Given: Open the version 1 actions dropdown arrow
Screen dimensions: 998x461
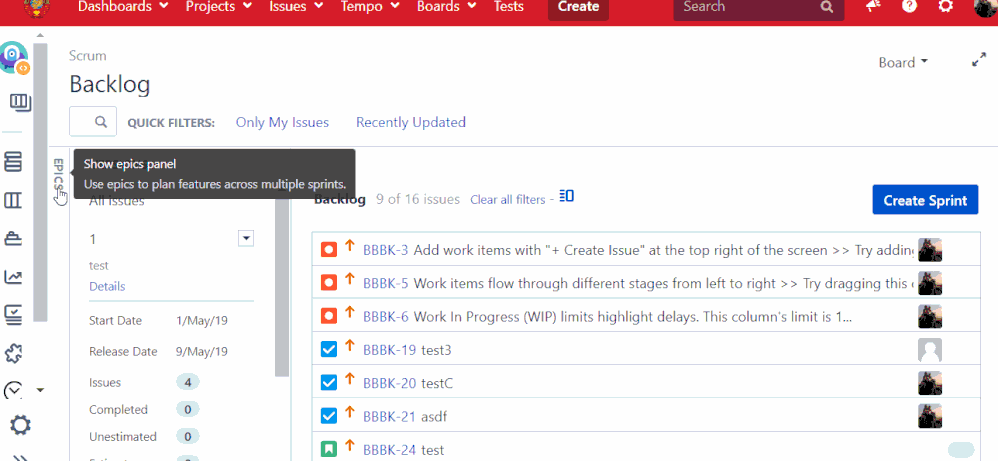Looking at the screenshot, I should pyautogui.click(x=246, y=239).
